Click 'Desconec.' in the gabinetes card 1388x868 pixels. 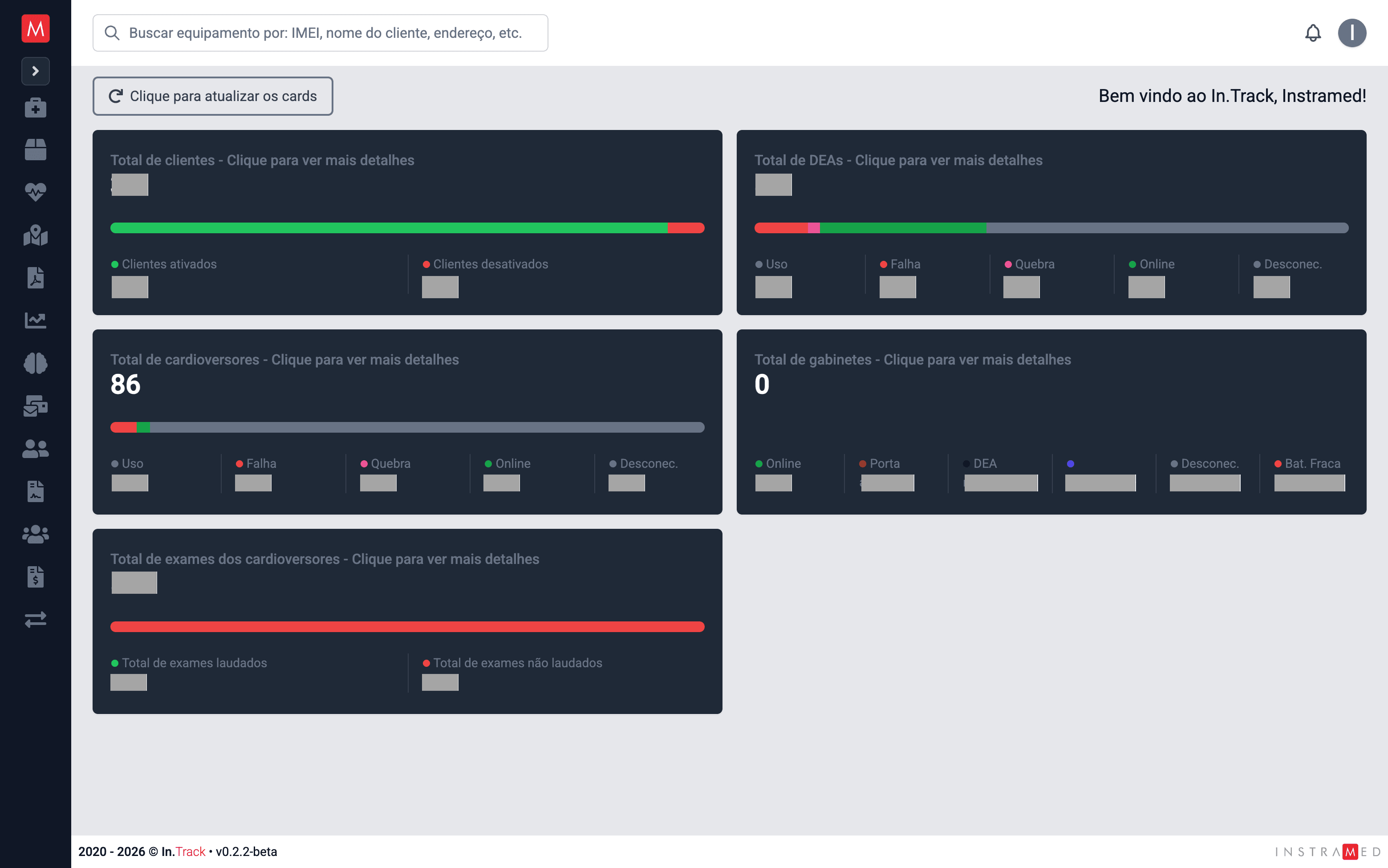pyautogui.click(x=1210, y=463)
